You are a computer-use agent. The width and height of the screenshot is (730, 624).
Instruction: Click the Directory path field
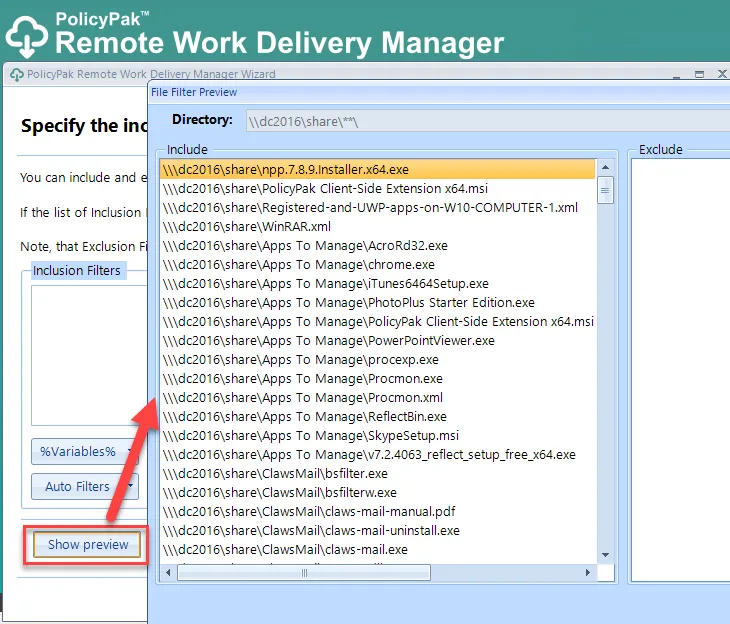pyautogui.click(x=487, y=122)
